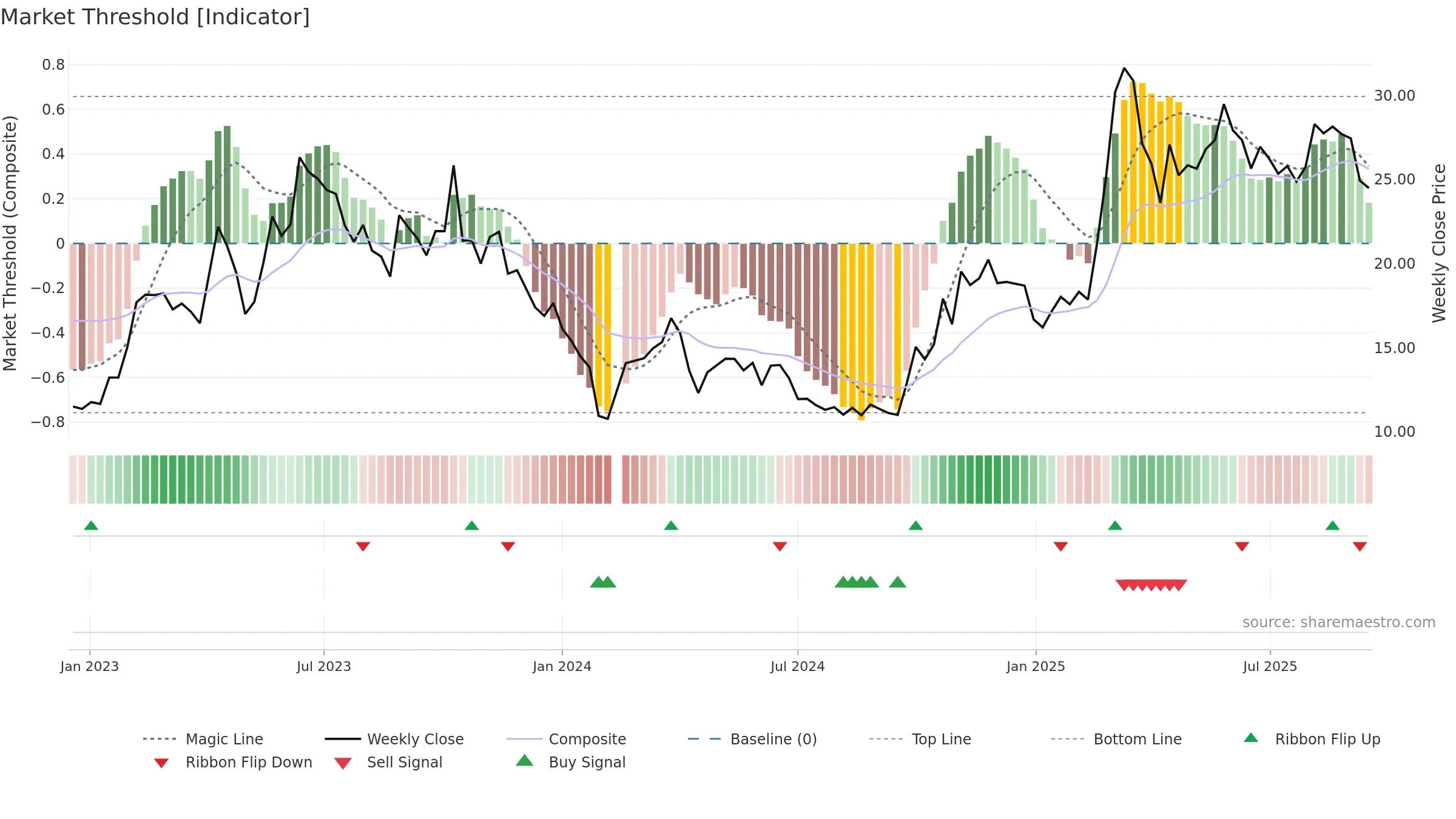Click the ribbon flip down marker just before Jul 2024
The image size is (1456, 819).
tap(780, 547)
